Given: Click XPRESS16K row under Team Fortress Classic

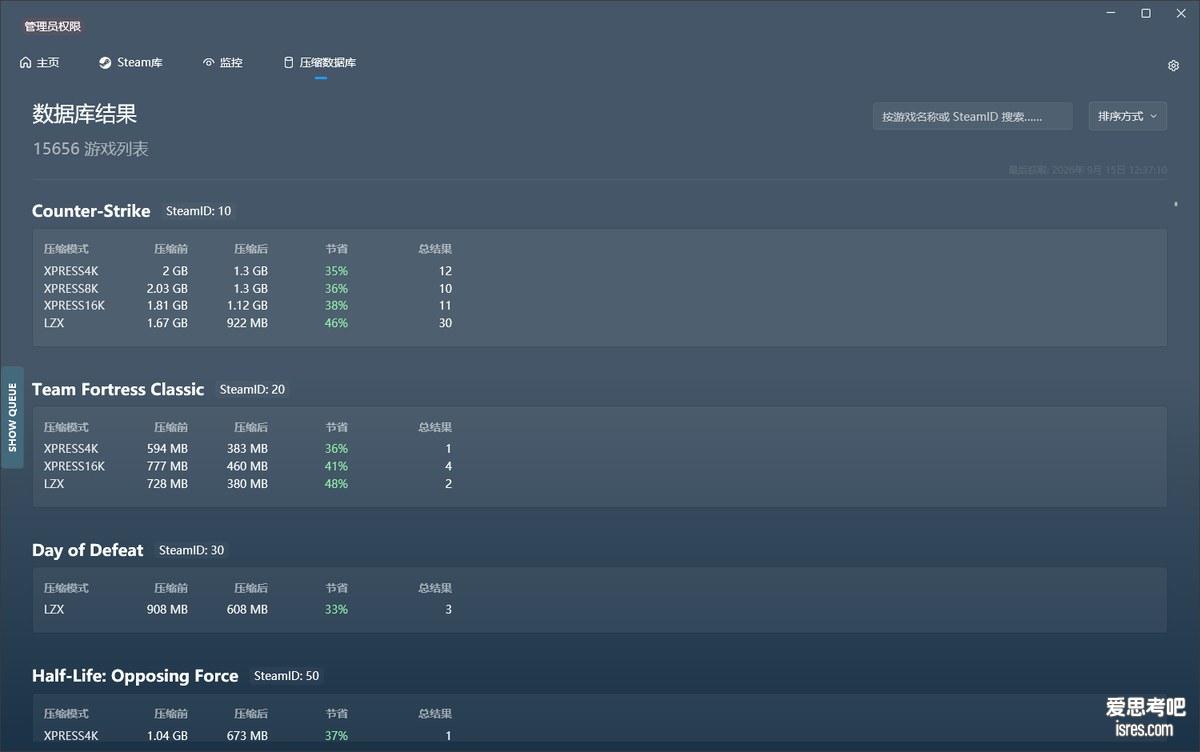Looking at the screenshot, I should point(248,466).
